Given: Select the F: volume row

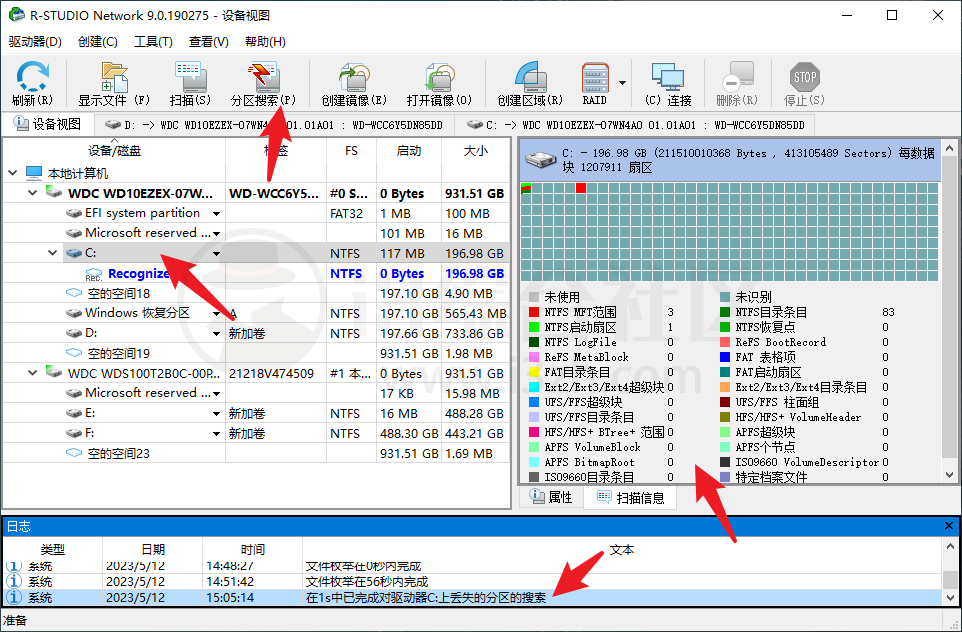Looking at the screenshot, I should tap(256, 433).
